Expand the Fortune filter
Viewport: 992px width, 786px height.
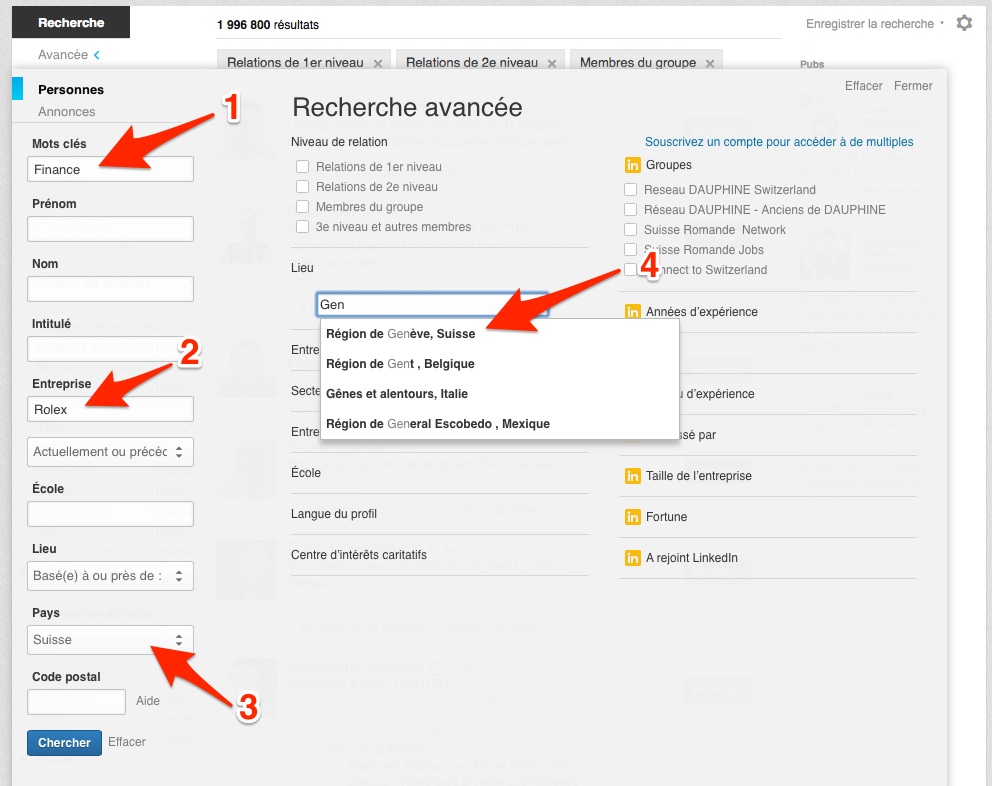(666, 517)
